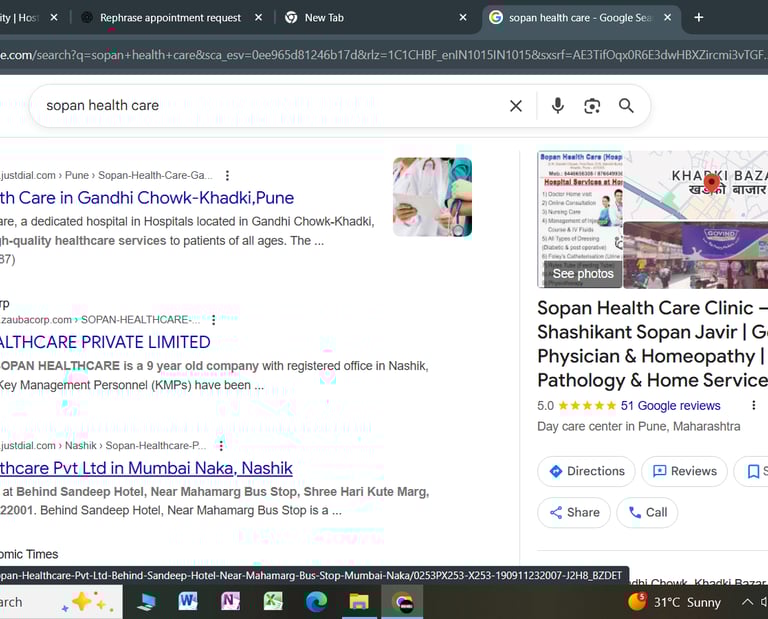Open more options for the zaubacorp result

[214, 320]
